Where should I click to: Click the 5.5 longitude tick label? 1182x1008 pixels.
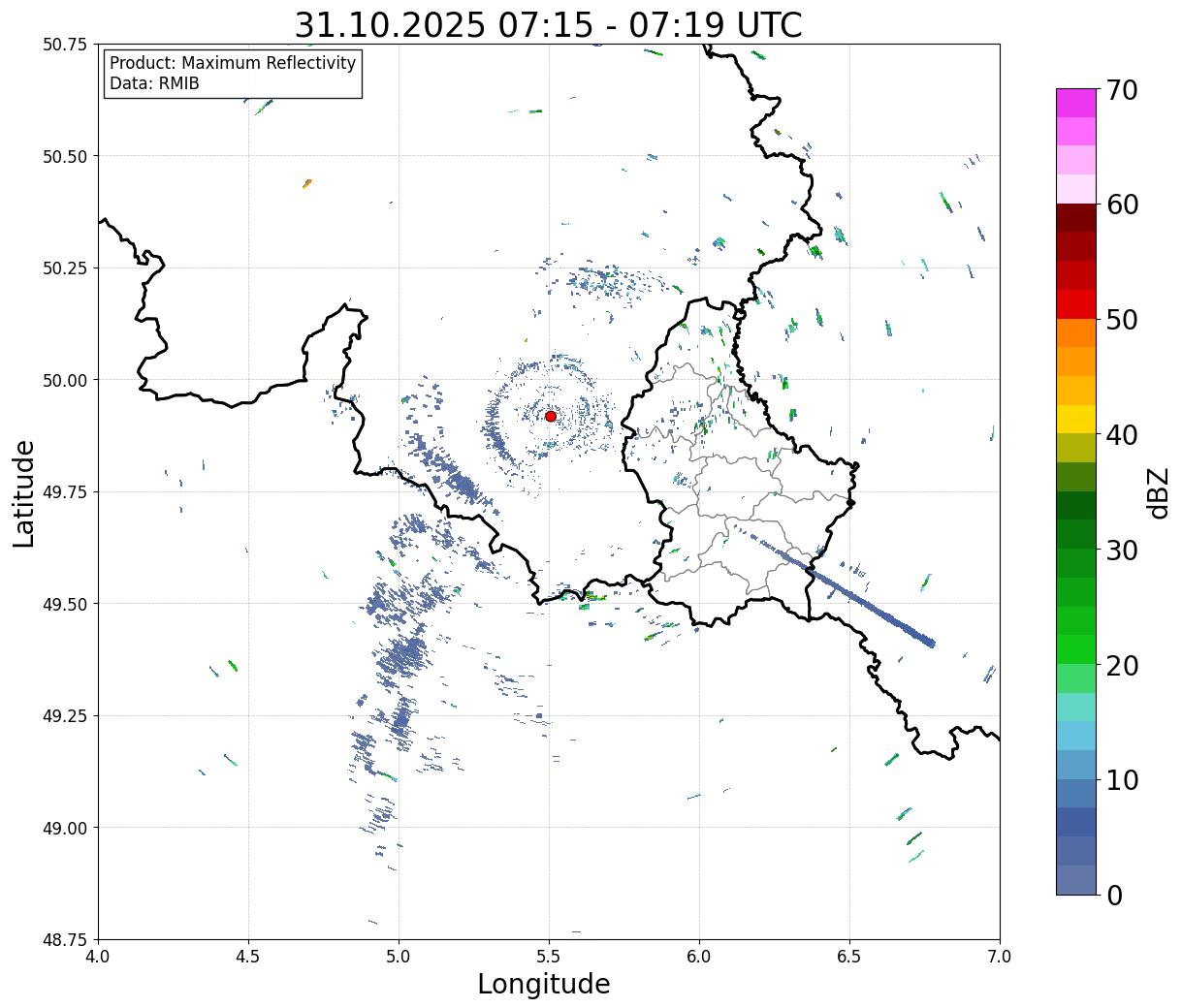click(549, 957)
